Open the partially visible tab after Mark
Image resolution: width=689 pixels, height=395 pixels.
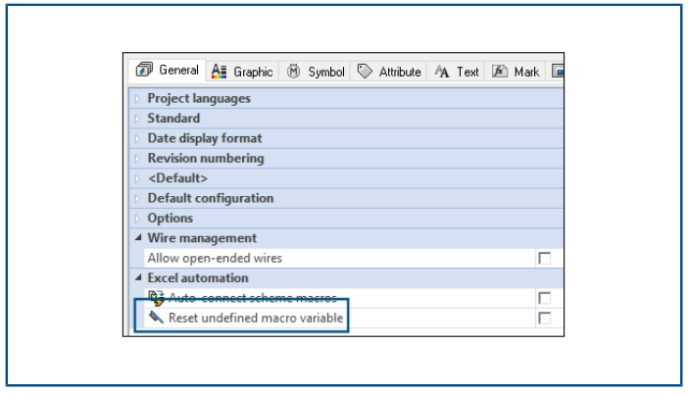(x=557, y=71)
